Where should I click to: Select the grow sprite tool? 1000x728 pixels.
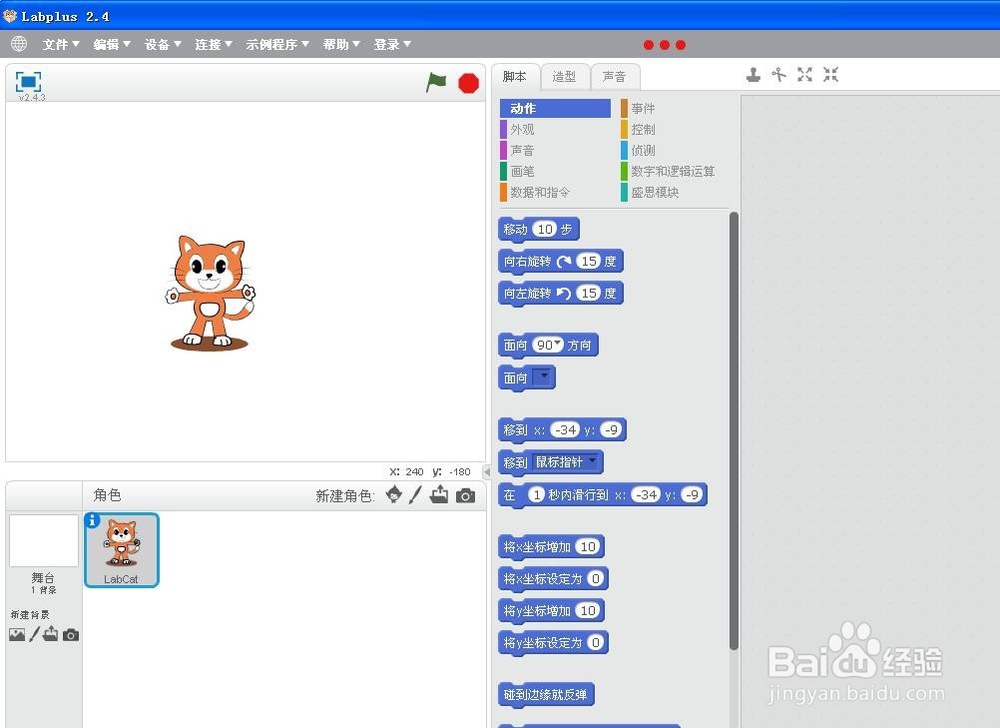805,75
